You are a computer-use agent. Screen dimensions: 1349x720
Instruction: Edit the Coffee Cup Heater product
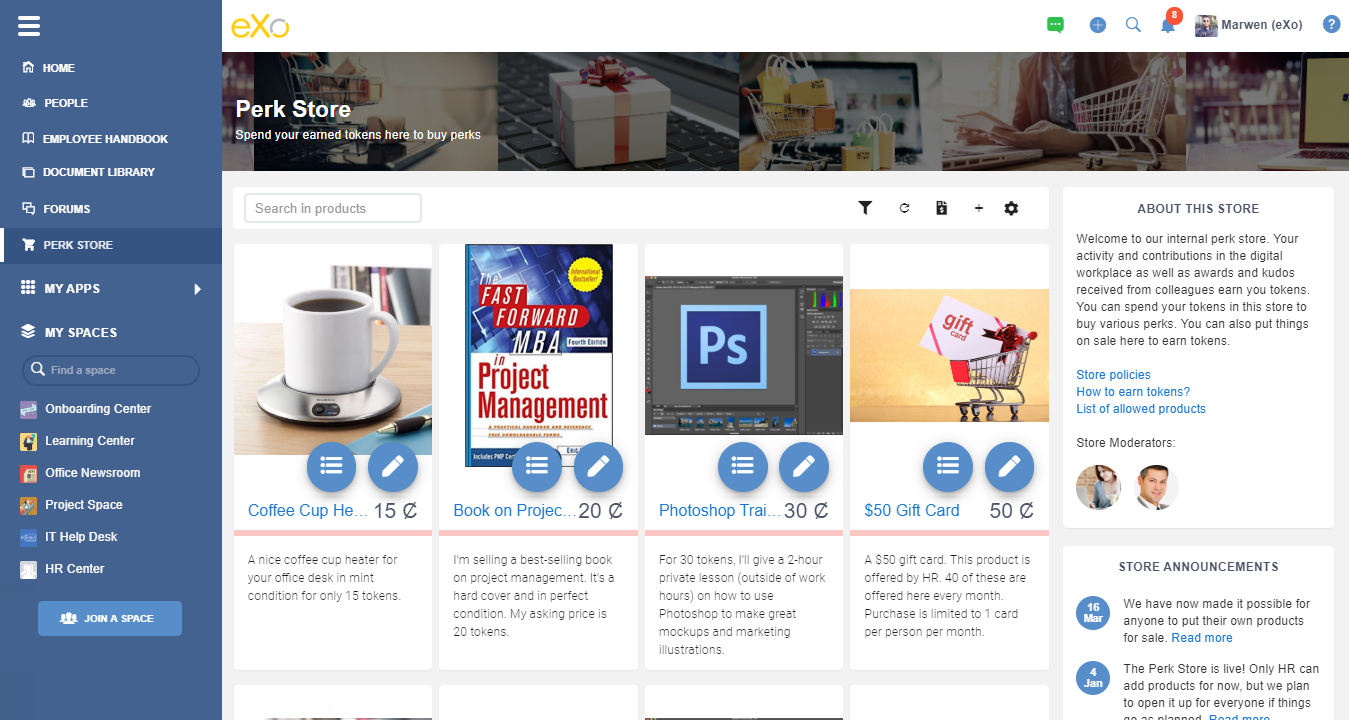coord(393,466)
